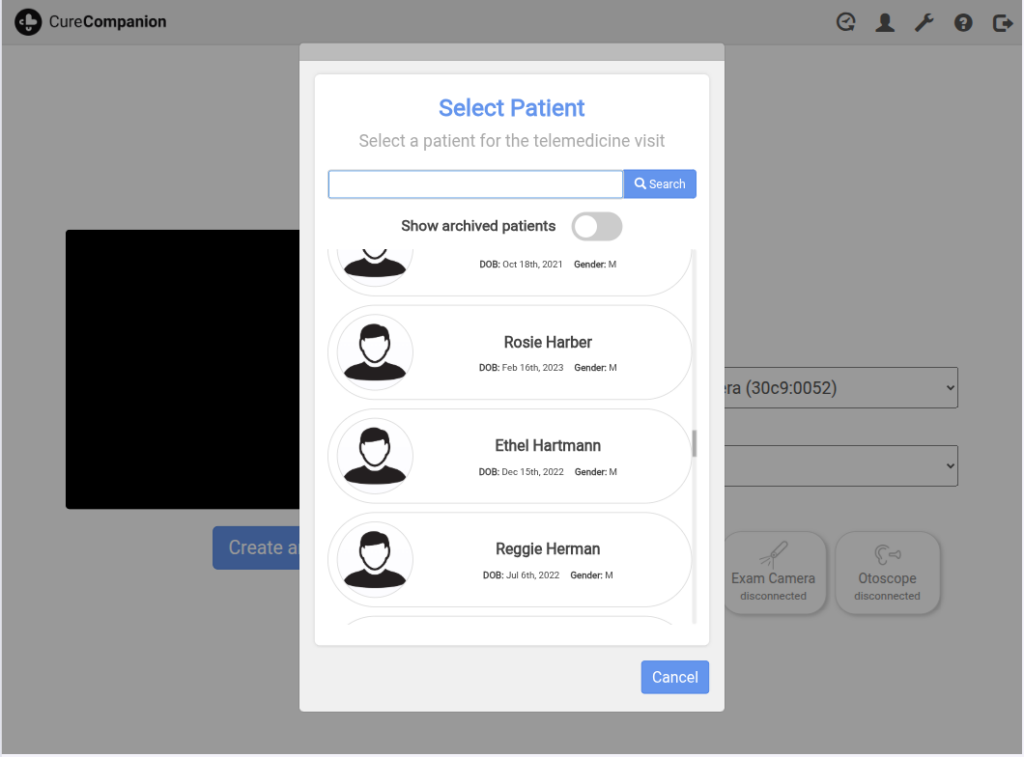
Task: Open the dashboard gauge icon in header
Action: coord(846,22)
